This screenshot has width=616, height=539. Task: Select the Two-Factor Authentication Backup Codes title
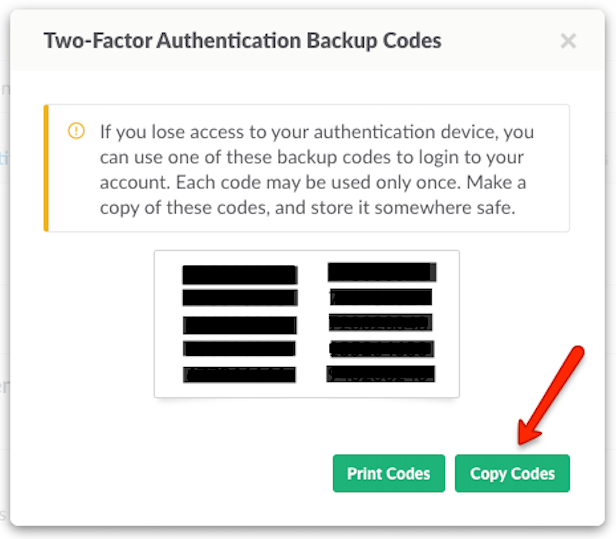[242, 41]
